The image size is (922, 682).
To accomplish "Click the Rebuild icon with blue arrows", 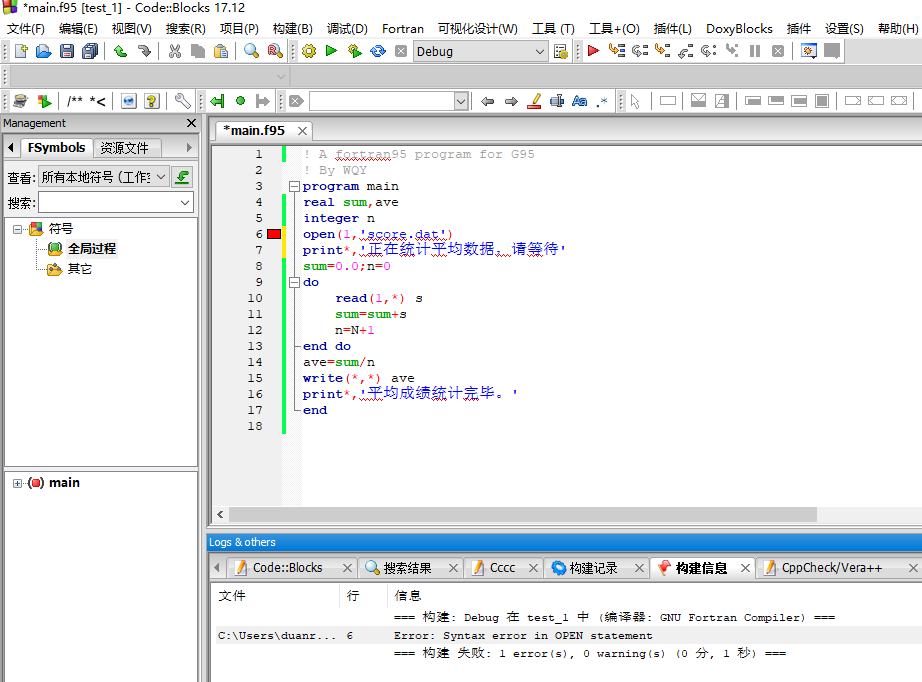I will 378,51.
